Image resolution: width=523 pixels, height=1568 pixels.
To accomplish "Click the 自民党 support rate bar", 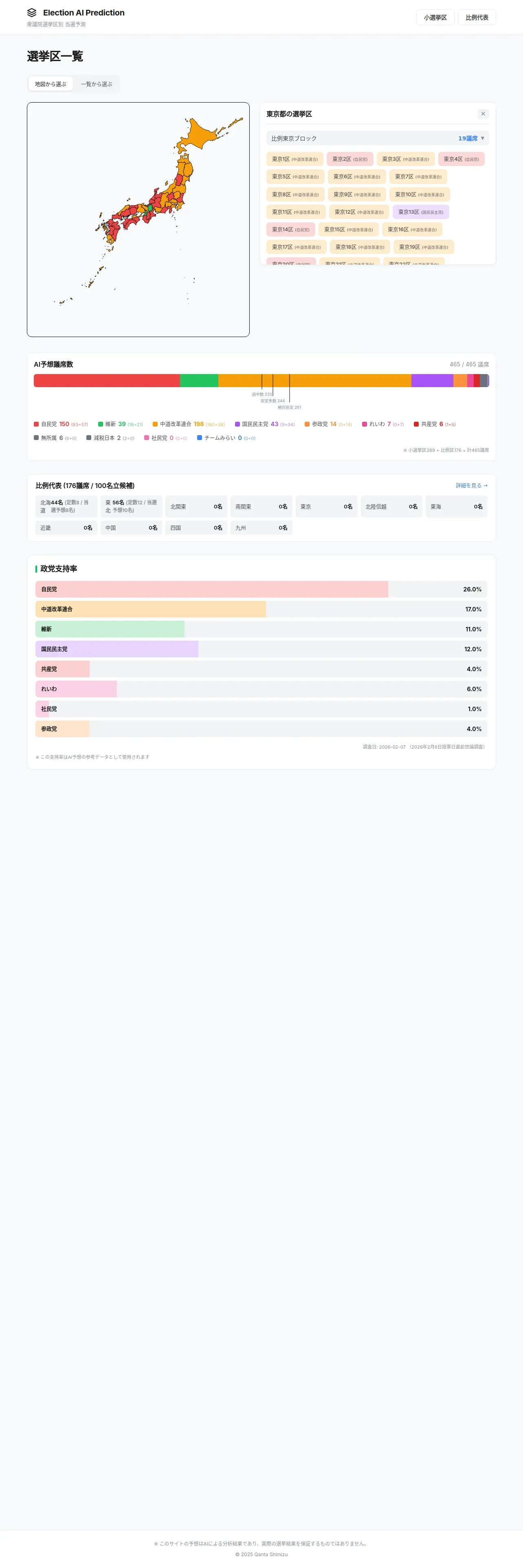I will pos(211,589).
